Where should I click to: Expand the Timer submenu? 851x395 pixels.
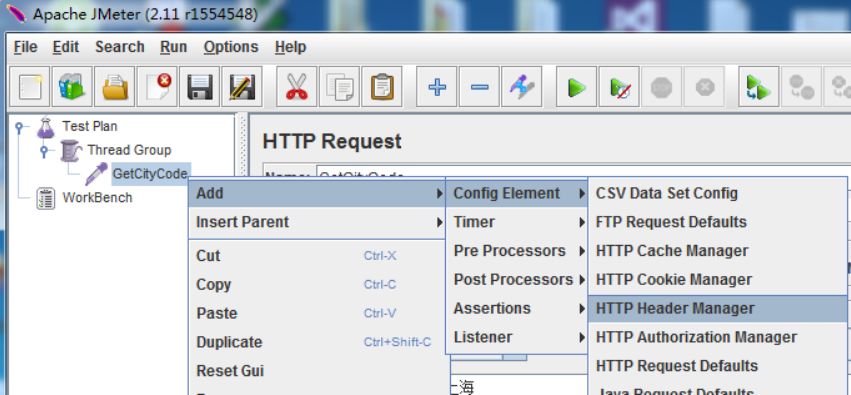click(516, 222)
